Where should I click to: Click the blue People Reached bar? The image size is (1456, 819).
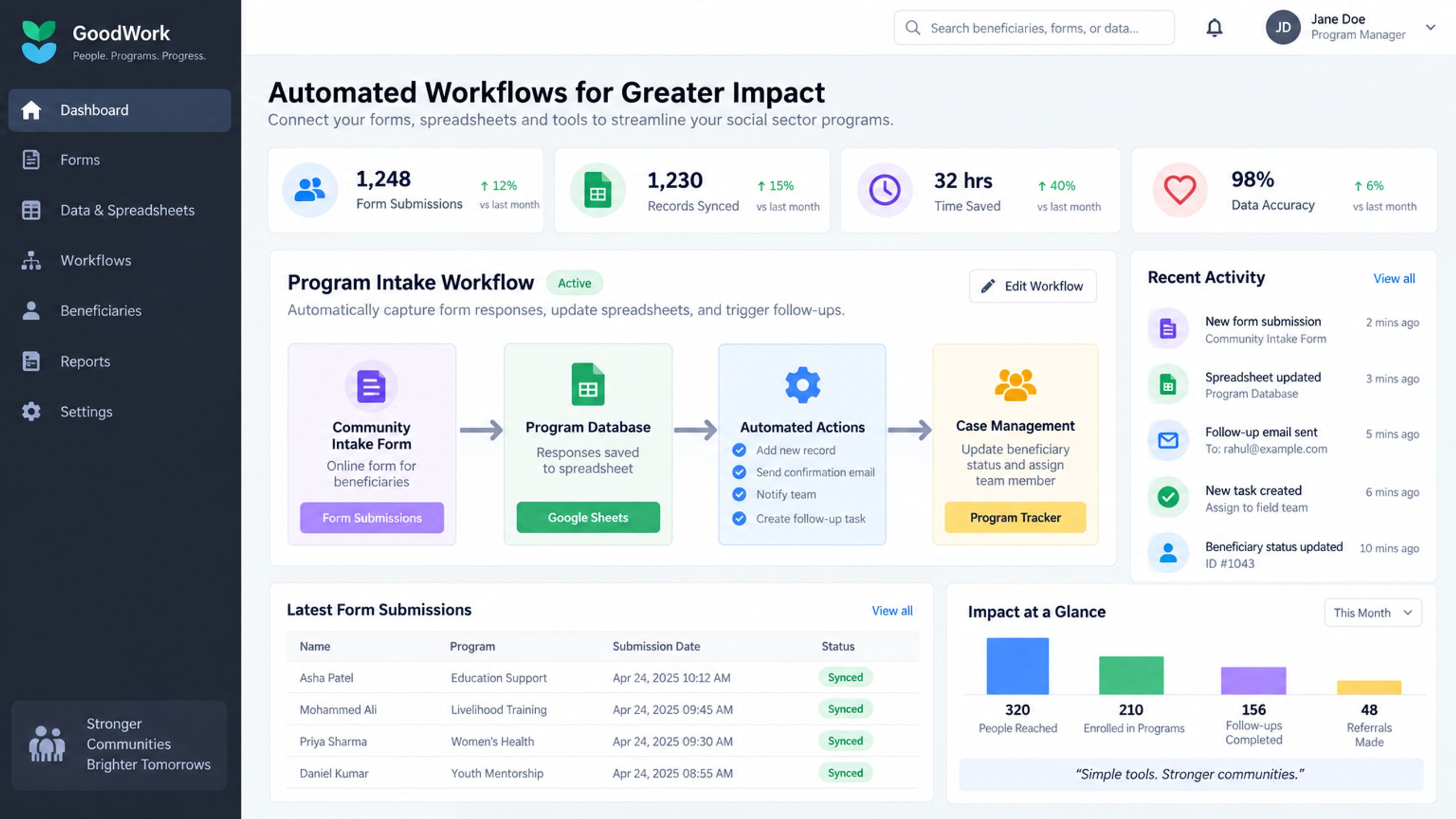coord(1017,666)
